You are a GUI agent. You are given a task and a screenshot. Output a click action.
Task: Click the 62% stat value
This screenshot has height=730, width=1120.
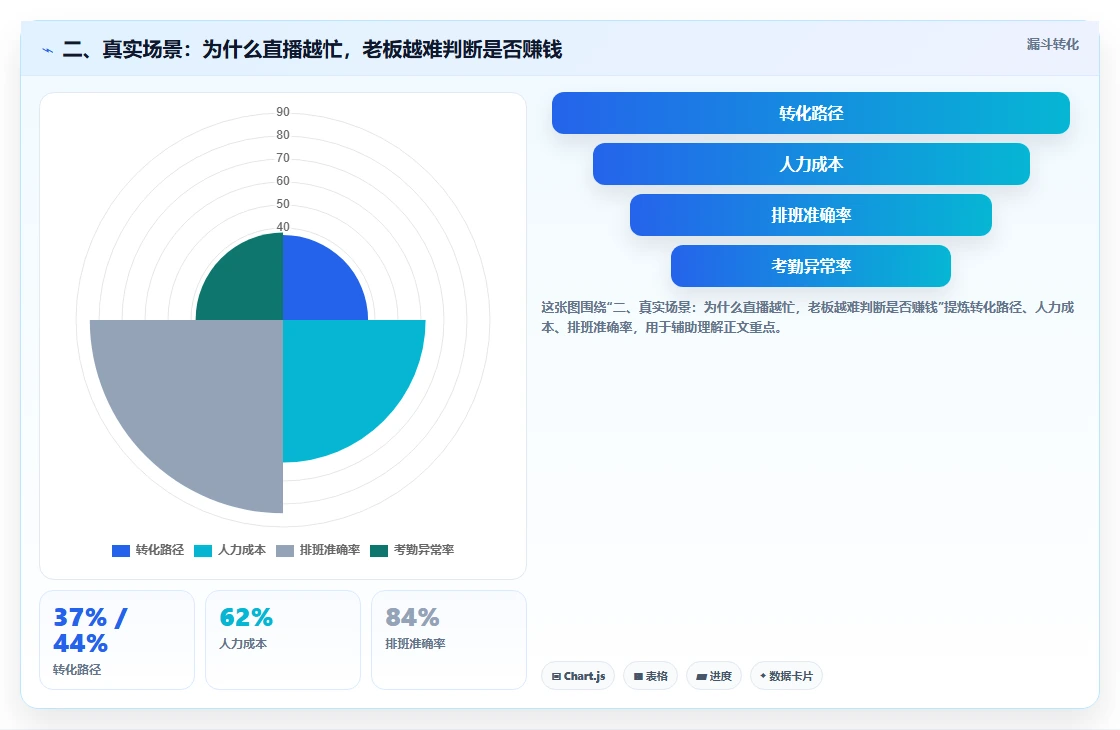pos(246,617)
